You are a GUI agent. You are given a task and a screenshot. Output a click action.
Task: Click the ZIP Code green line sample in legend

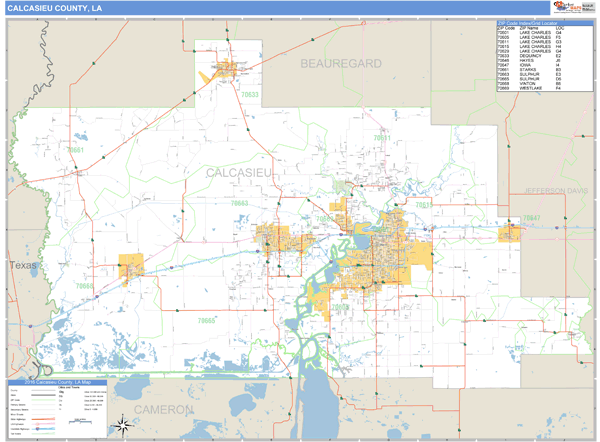(x=43, y=400)
